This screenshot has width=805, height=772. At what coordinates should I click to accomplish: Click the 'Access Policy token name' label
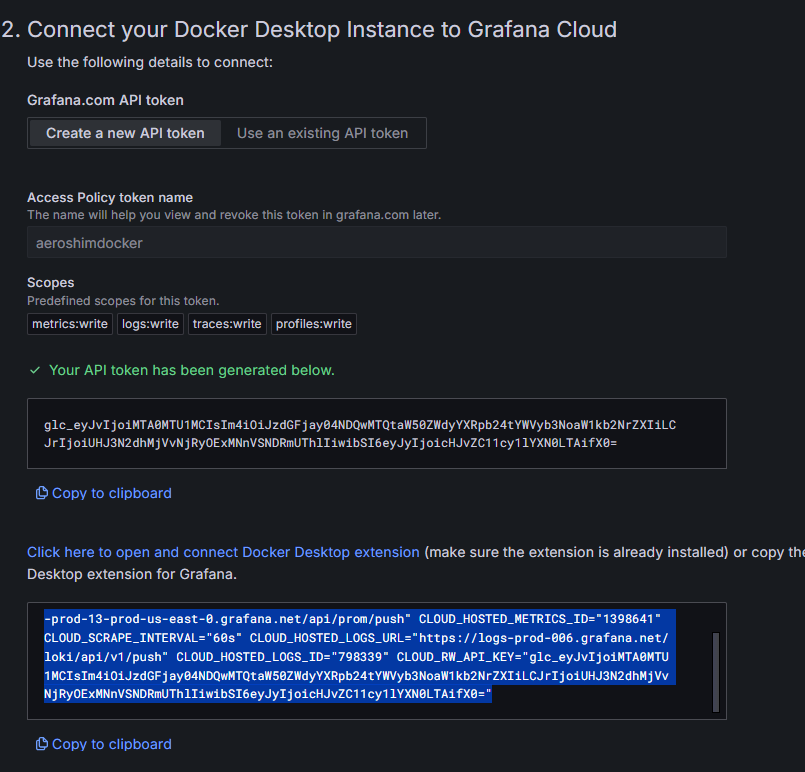pyautogui.click(x=110, y=198)
